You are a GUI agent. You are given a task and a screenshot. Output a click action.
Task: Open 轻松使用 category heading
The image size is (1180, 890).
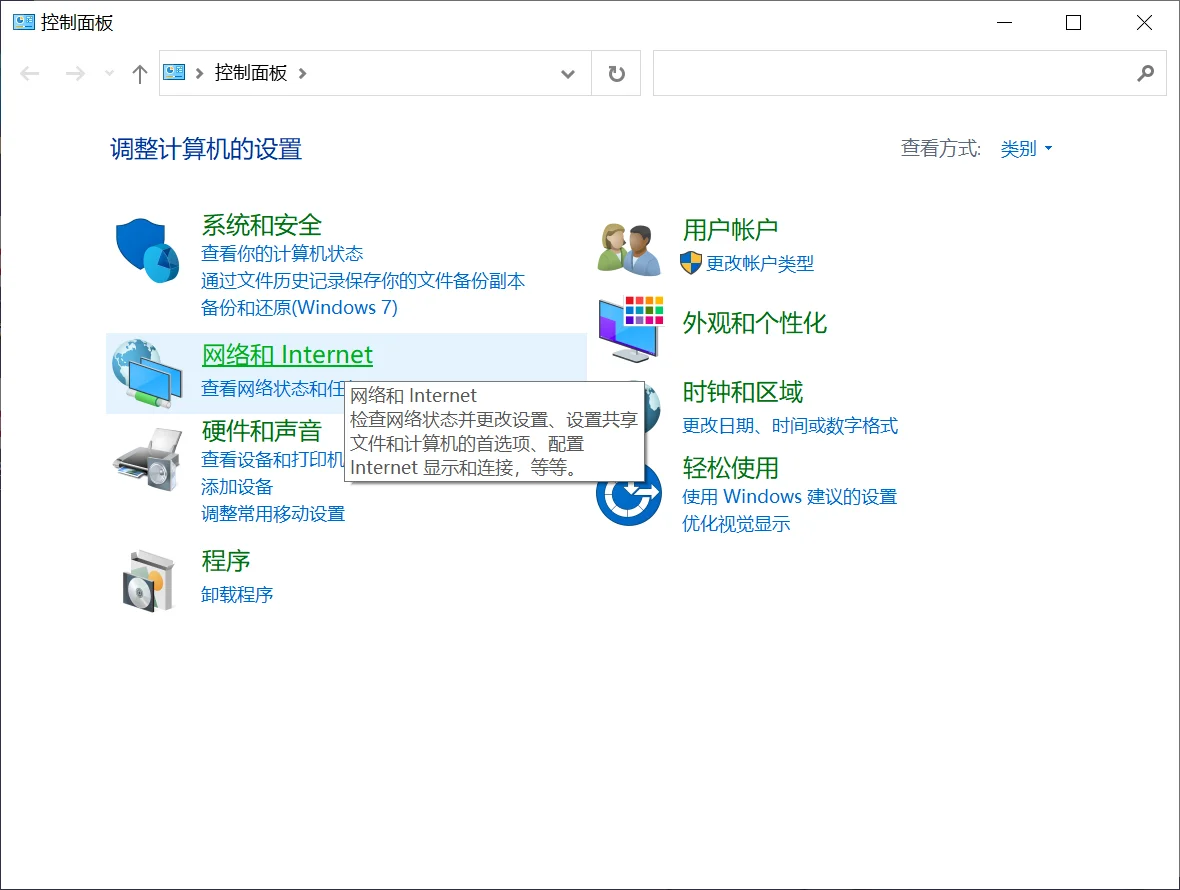pyautogui.click(x=731, y=468)
